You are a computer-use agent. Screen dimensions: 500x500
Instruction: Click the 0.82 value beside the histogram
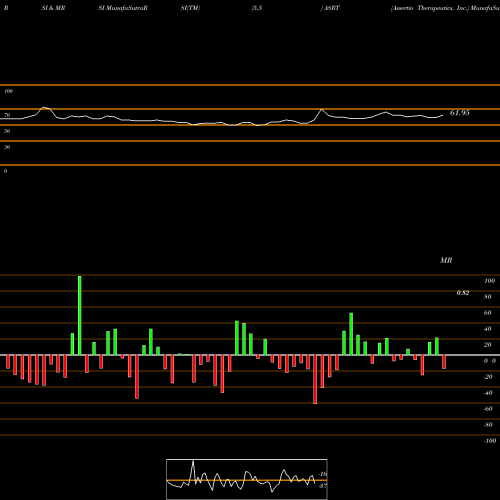pyautogui.click(x=463, y=293)
